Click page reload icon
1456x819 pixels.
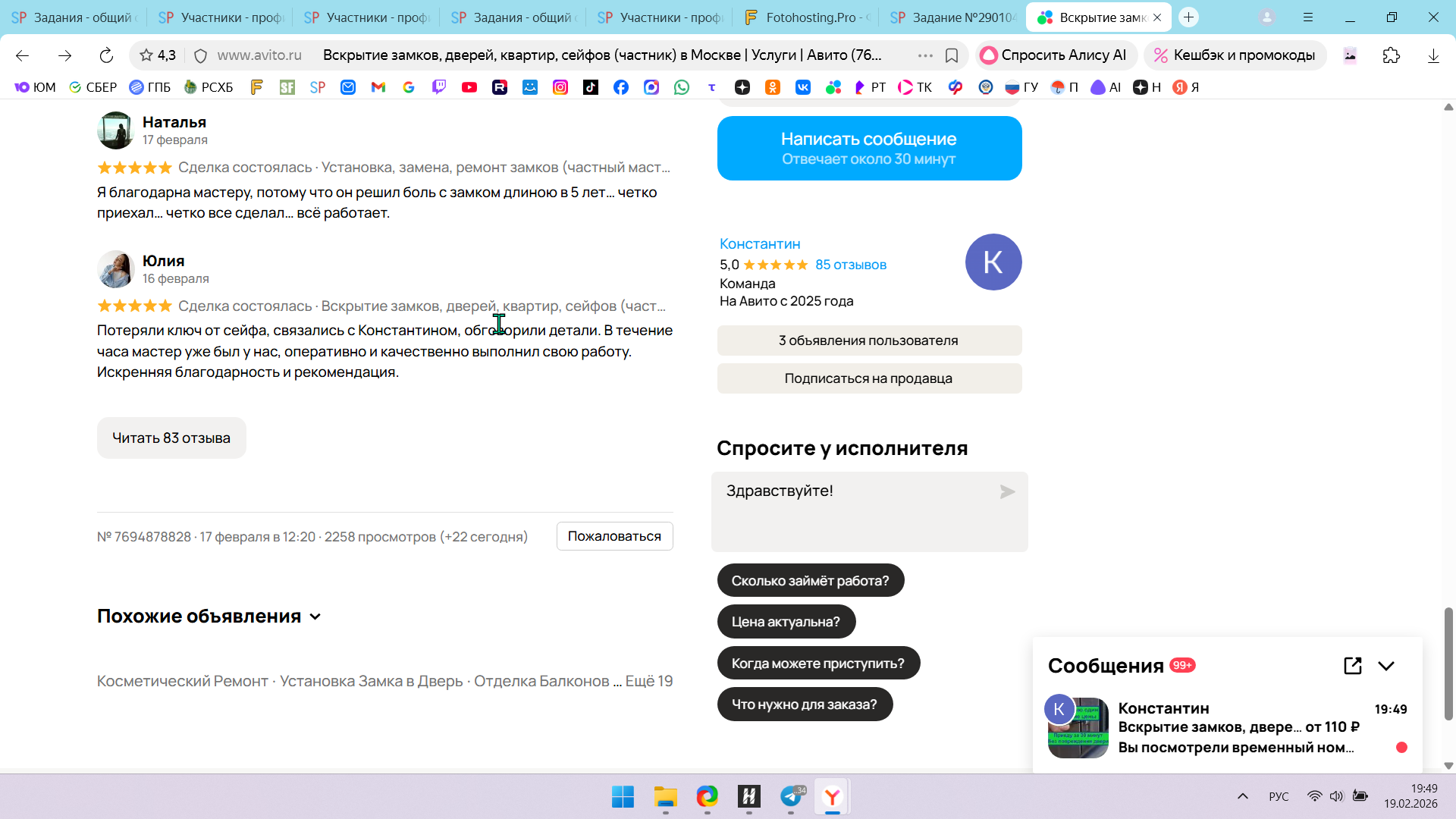(x=106, y=55)
